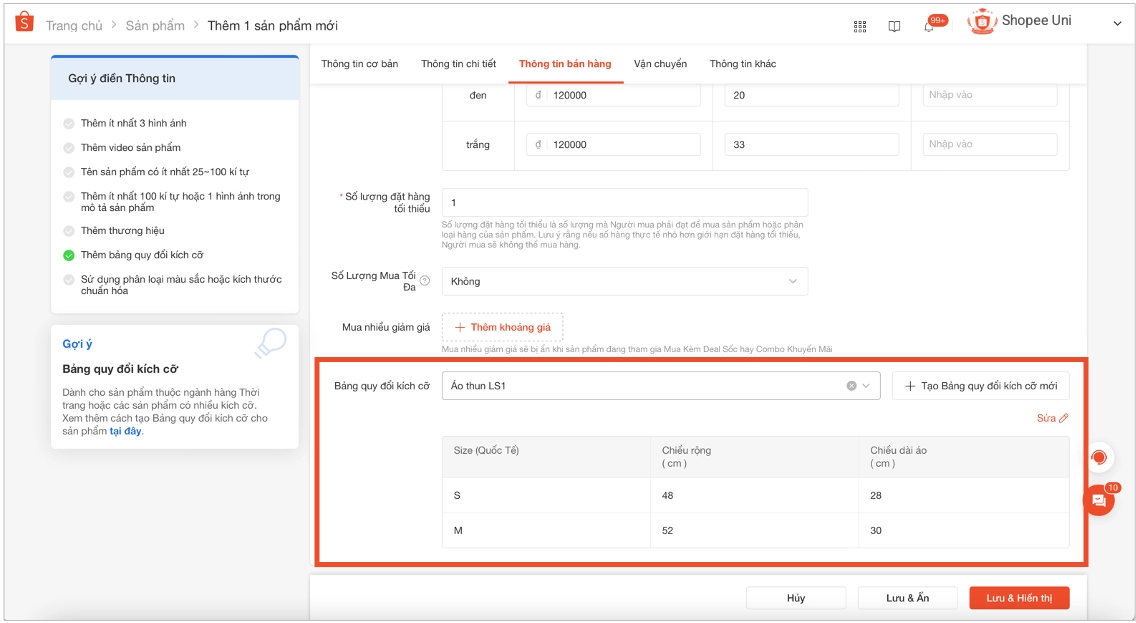Click the Thêm thương hiệu checkmark

(x=69, y=231)
